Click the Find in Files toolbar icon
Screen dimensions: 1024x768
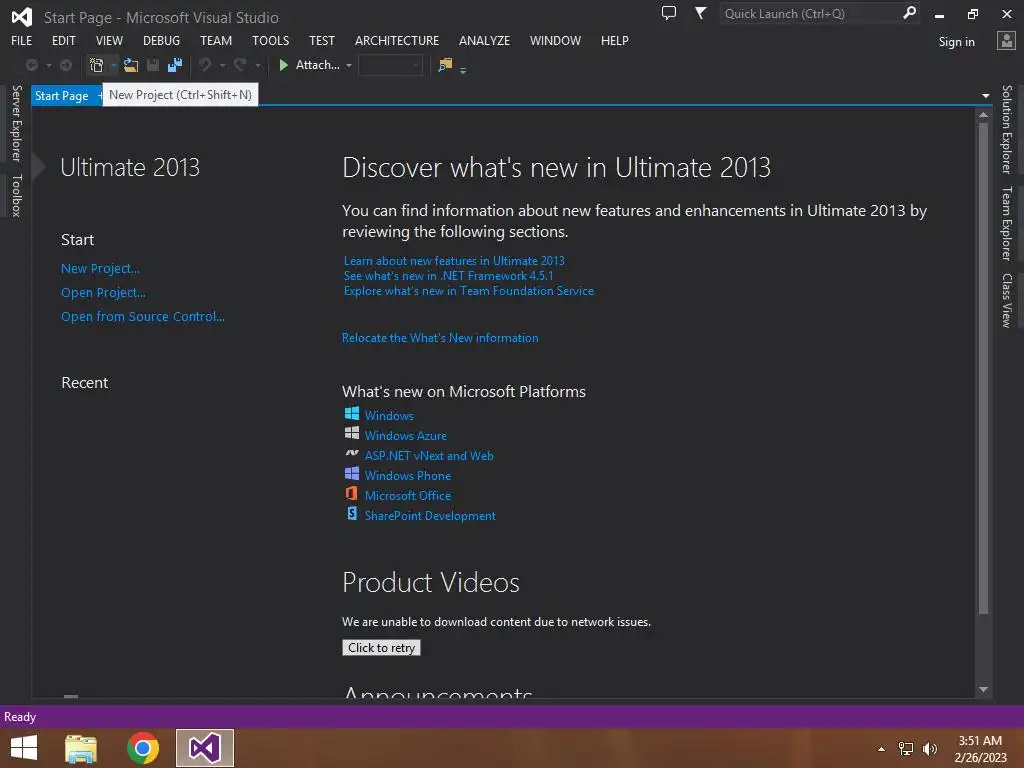click(445, 65)
